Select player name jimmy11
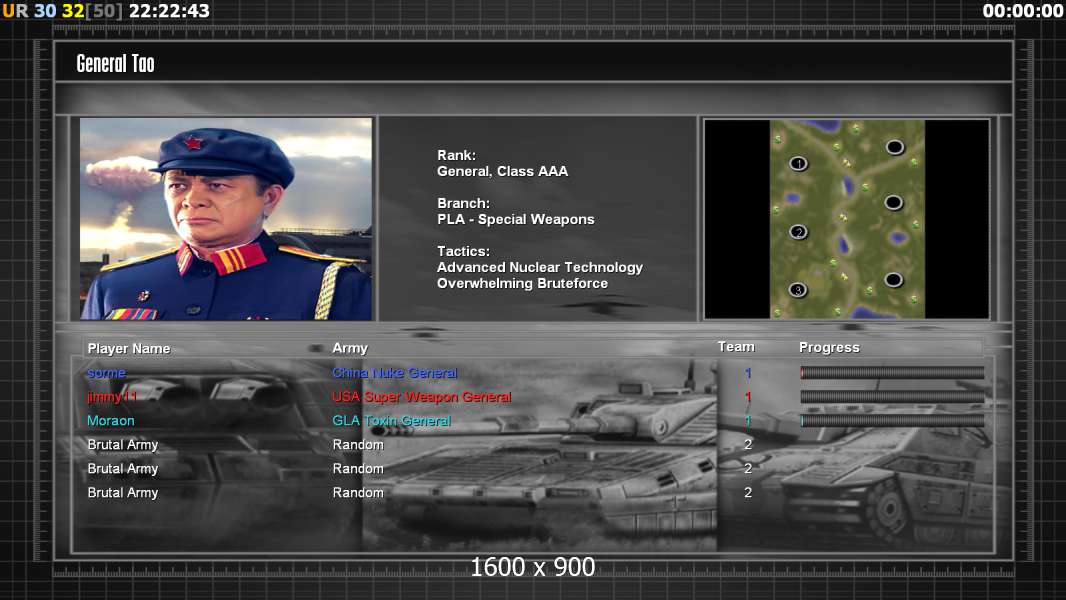1066x600 pixels. pyautogui.click(x=112, y=397)
